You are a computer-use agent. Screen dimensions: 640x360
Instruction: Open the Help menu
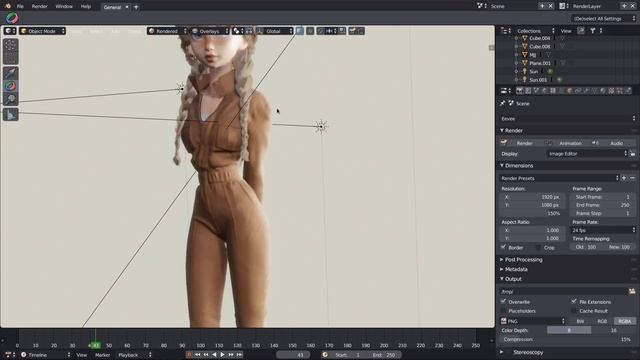86,6
